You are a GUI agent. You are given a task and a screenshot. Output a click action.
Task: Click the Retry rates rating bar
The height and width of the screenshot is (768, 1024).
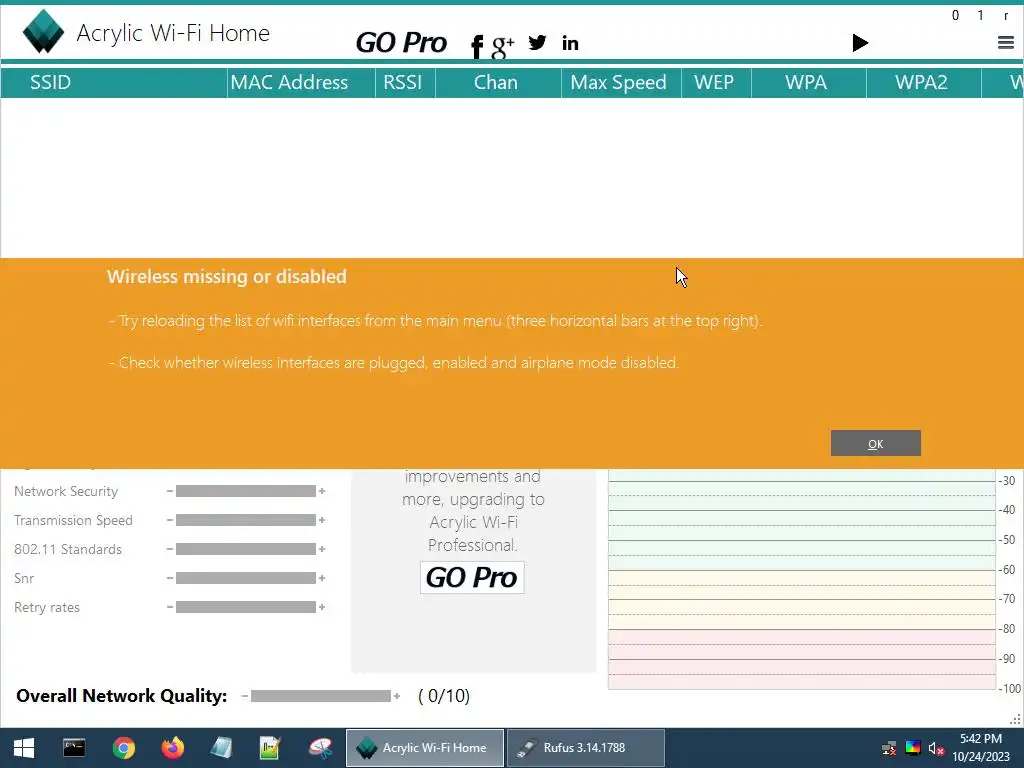click(246, 607)
